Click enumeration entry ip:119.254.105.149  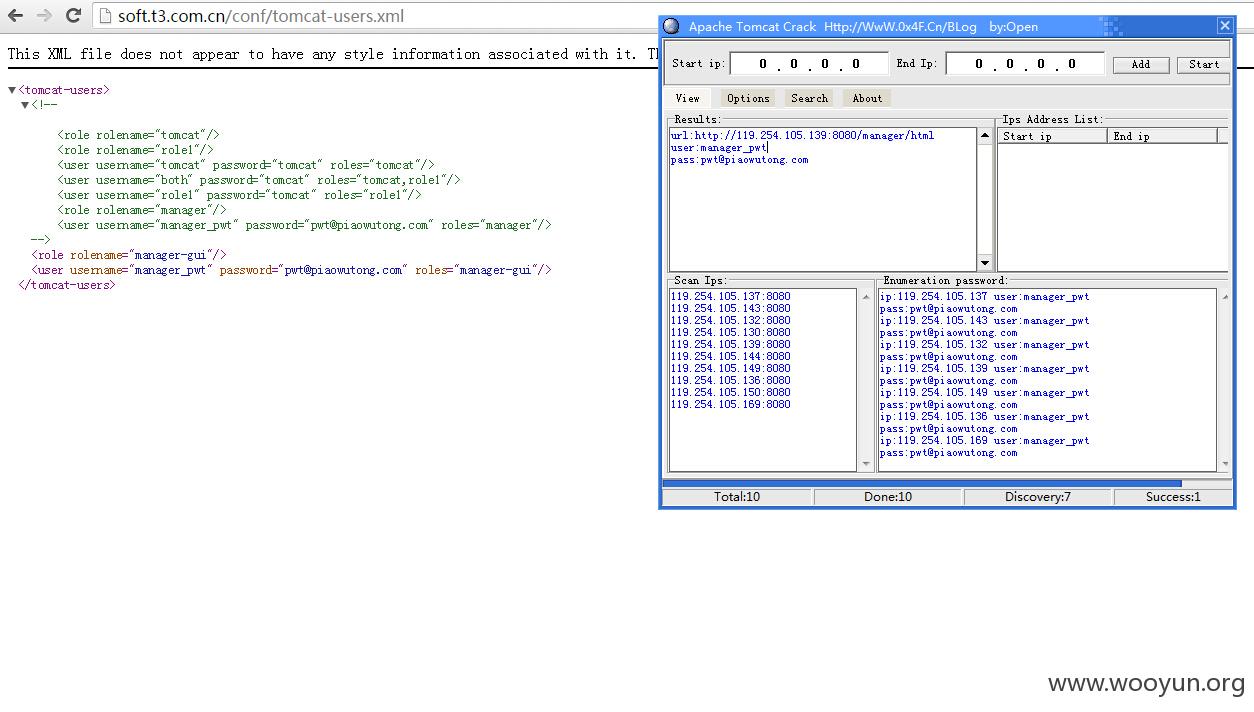click(984, 393)
